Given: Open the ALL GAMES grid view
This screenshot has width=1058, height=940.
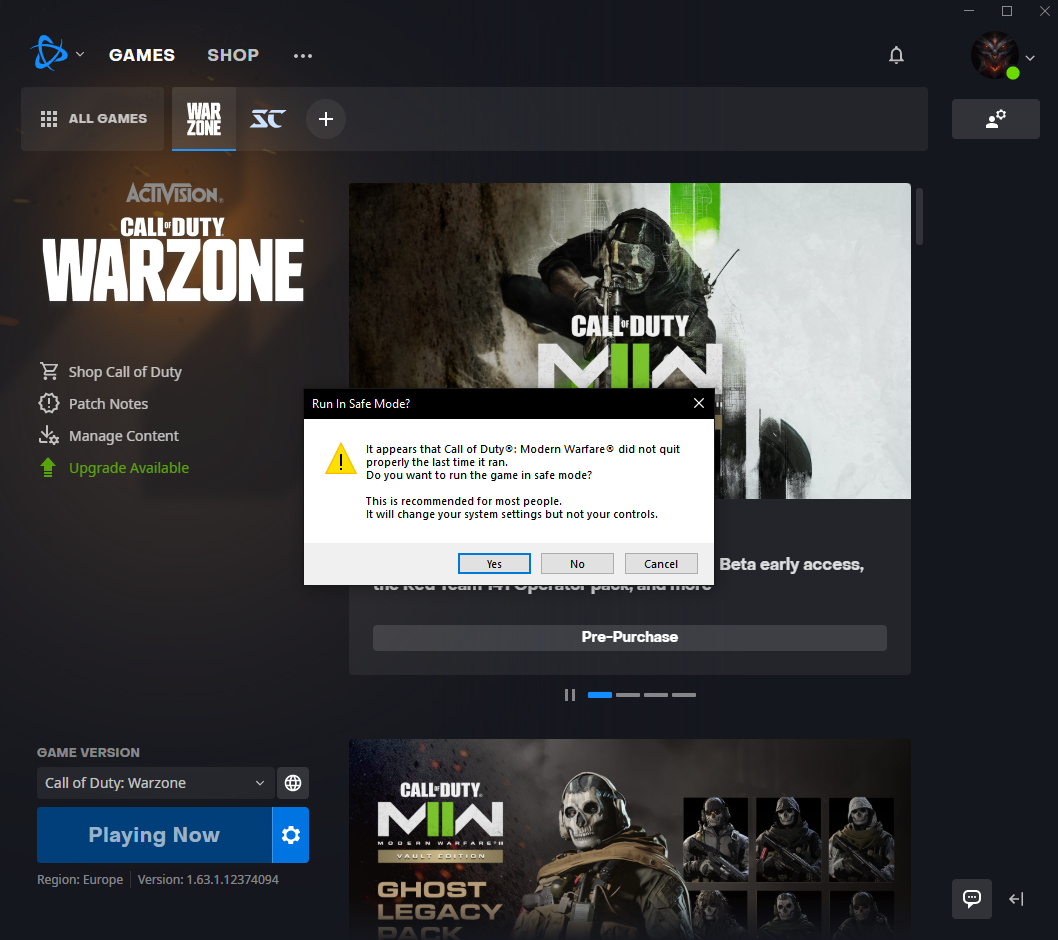Looking at the screenshot, I should pos(93,119).
